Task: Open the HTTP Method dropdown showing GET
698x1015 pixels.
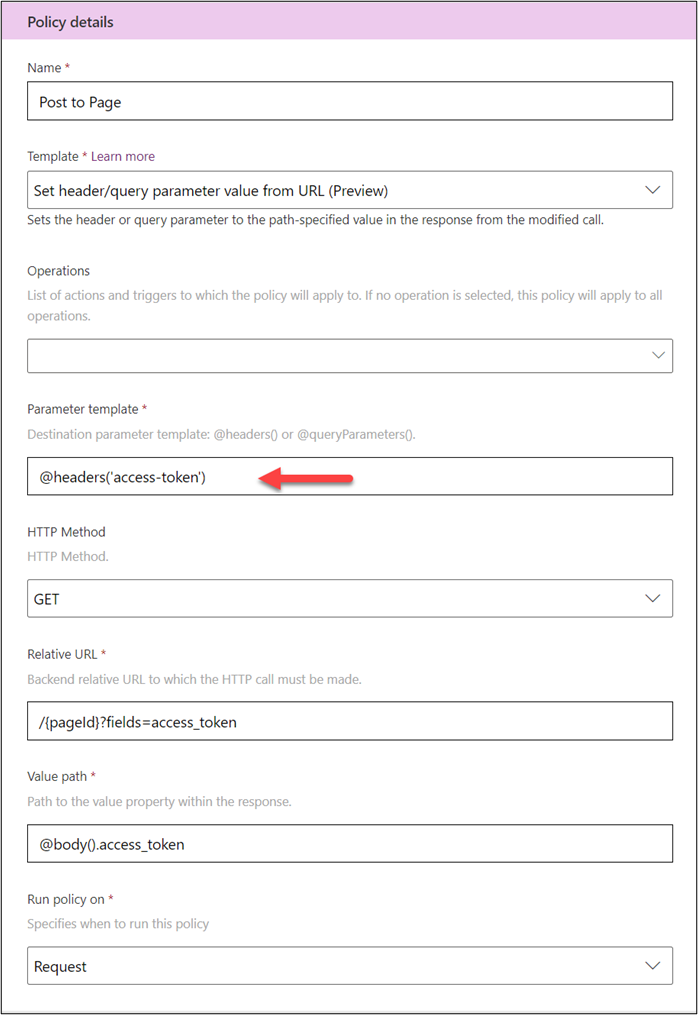Action: pyautogui.click(x=350, y=597)
